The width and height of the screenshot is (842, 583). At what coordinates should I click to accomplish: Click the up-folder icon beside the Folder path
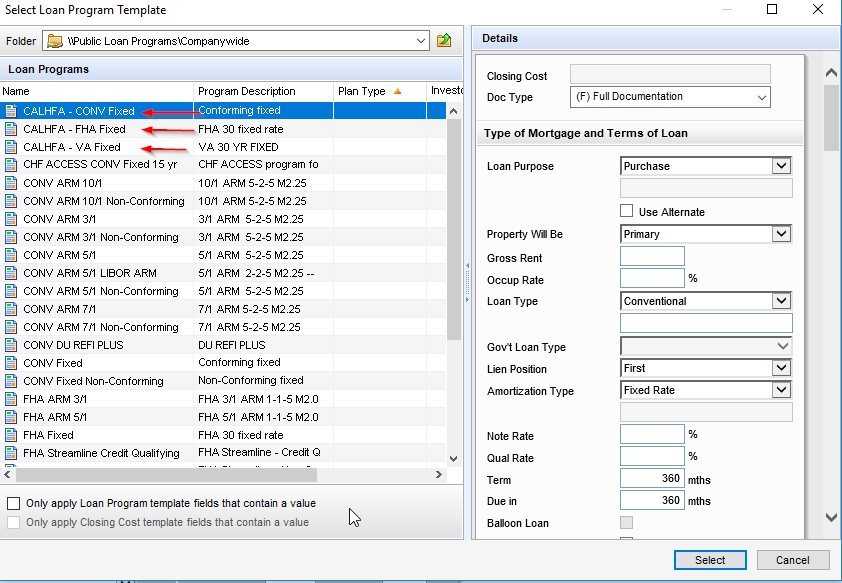click(444, 40)
